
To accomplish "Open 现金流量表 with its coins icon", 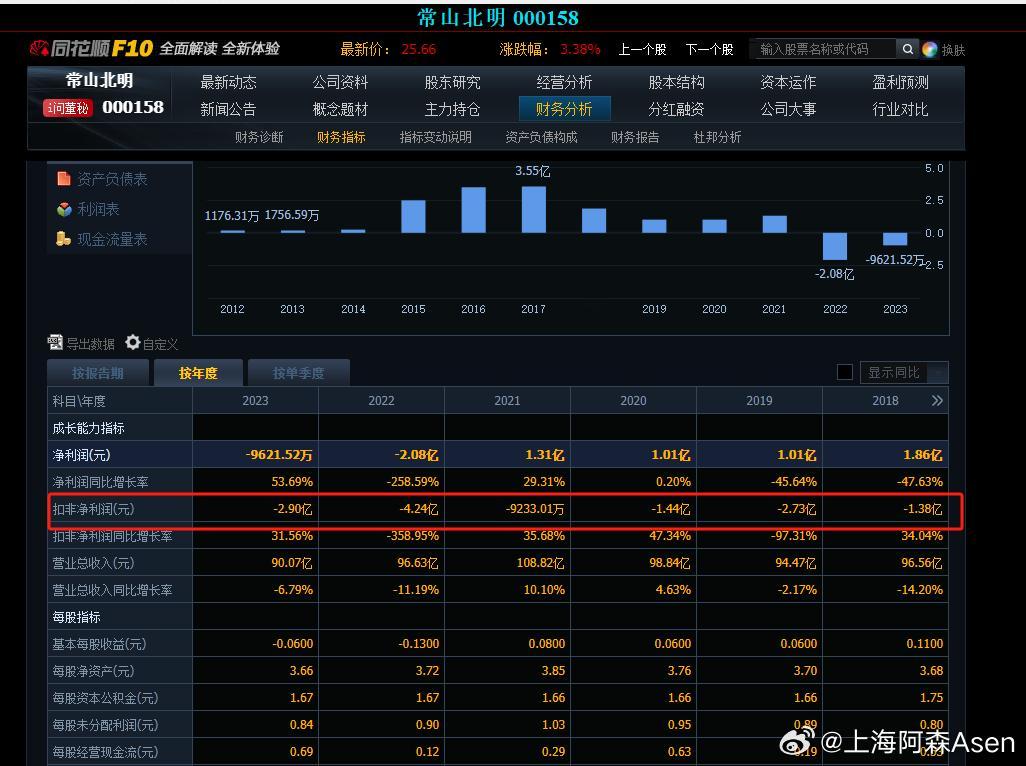I will click(x=102, y=239).
